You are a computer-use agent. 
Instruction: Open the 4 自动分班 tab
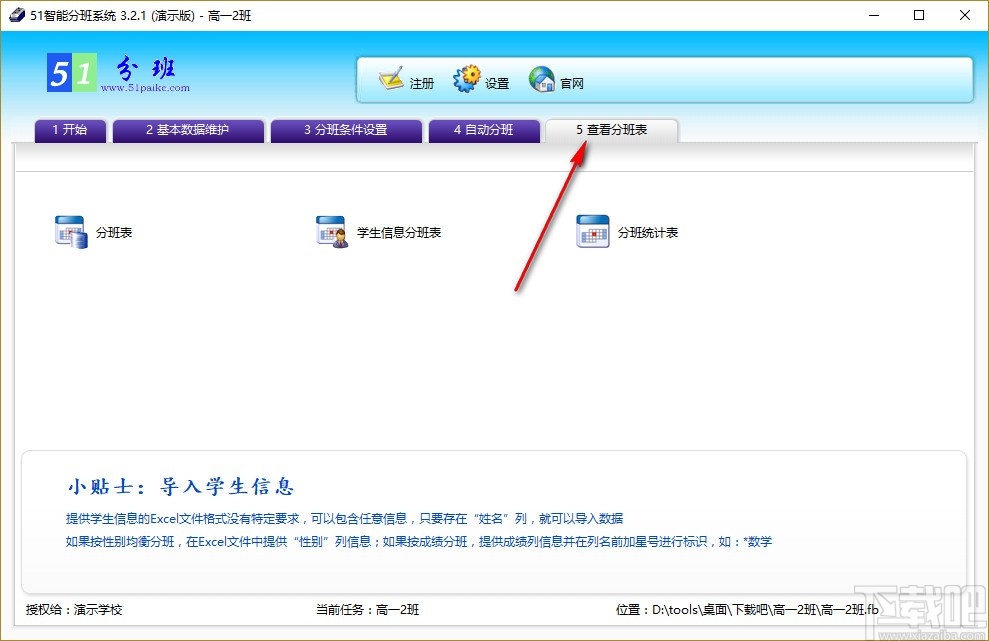coord(484,130)
